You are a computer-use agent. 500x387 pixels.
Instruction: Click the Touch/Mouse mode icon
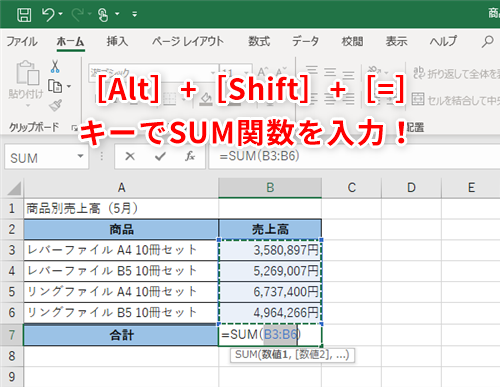click(x=103, y=15)
